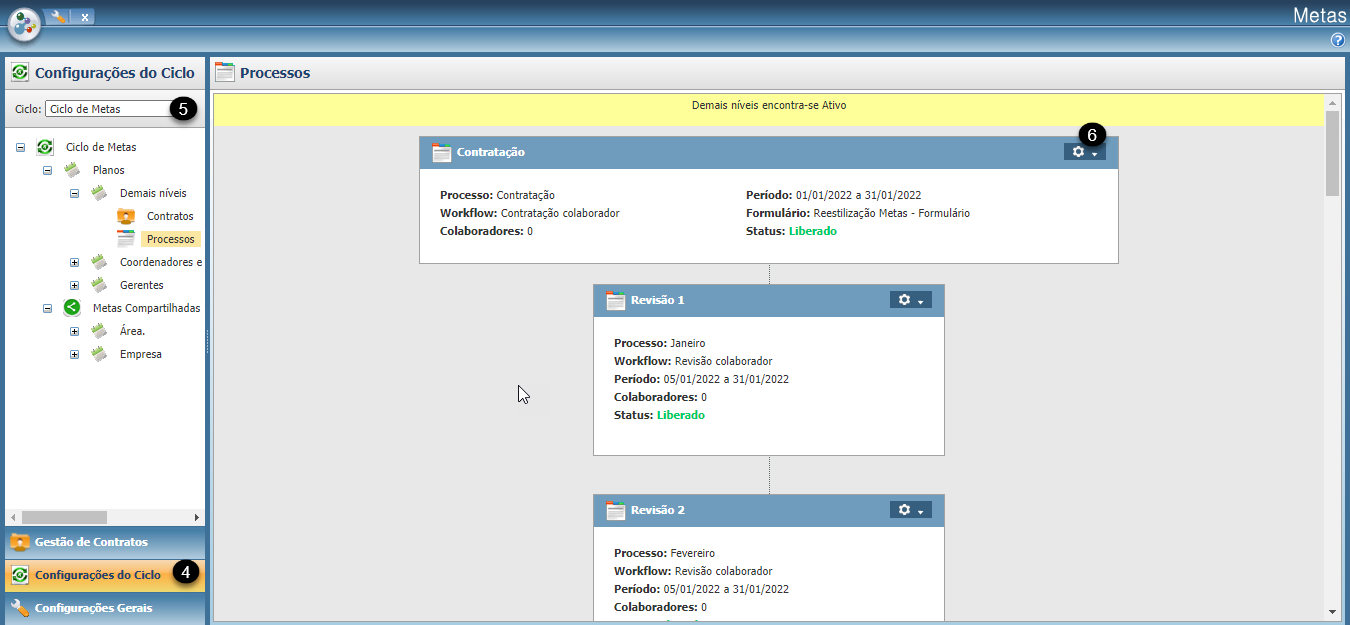Viewport: 1350px width, 625px height.
Task: Click the Coordenadores node icon
Action: pyautogui.click(x=99, y=262)
